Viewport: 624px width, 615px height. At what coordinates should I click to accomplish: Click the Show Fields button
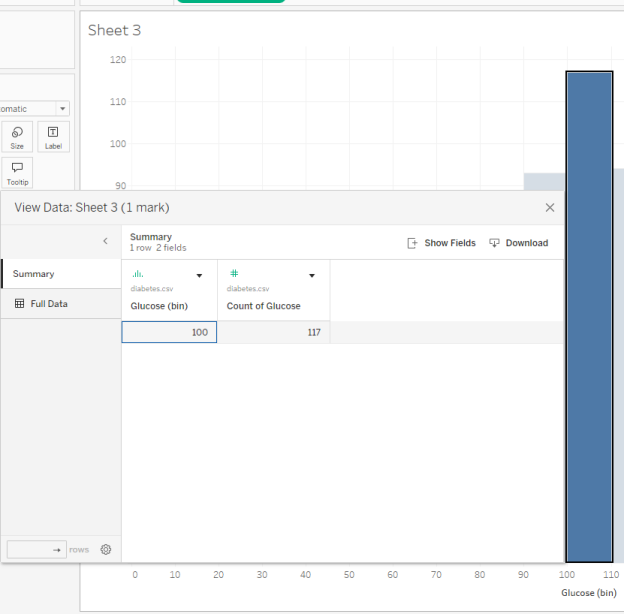441,243
